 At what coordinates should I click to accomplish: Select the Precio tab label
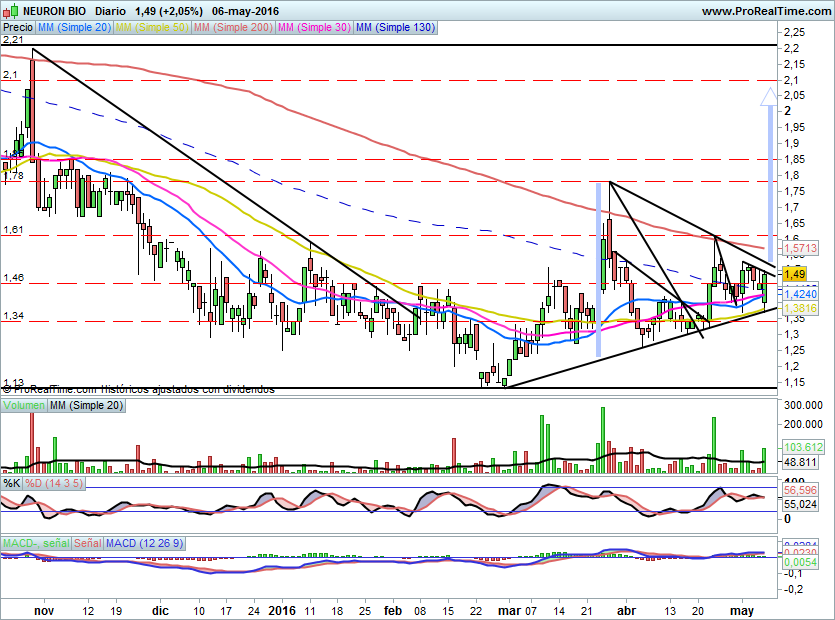click(x=17, y=28)
